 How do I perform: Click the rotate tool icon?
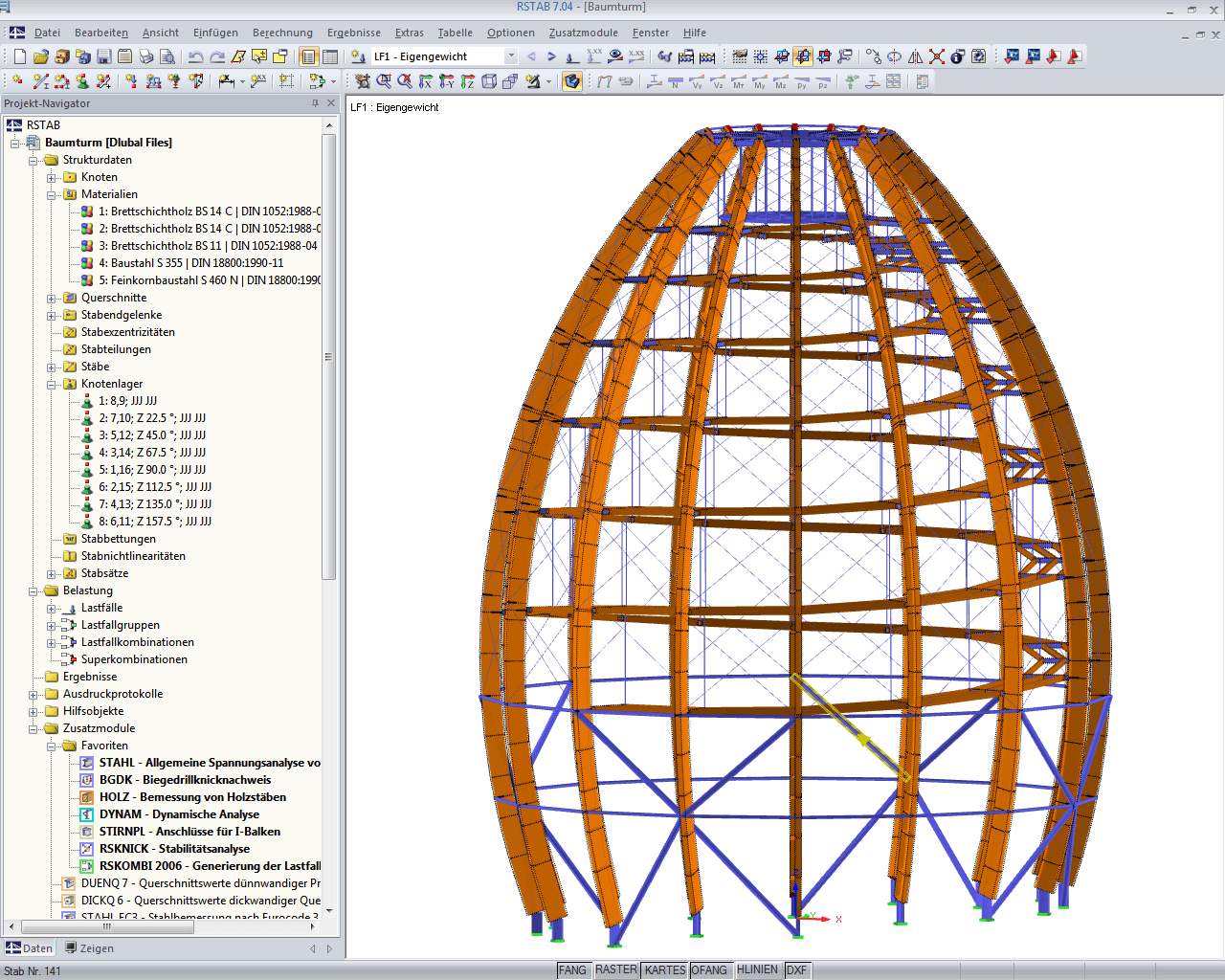click(895, 56)
